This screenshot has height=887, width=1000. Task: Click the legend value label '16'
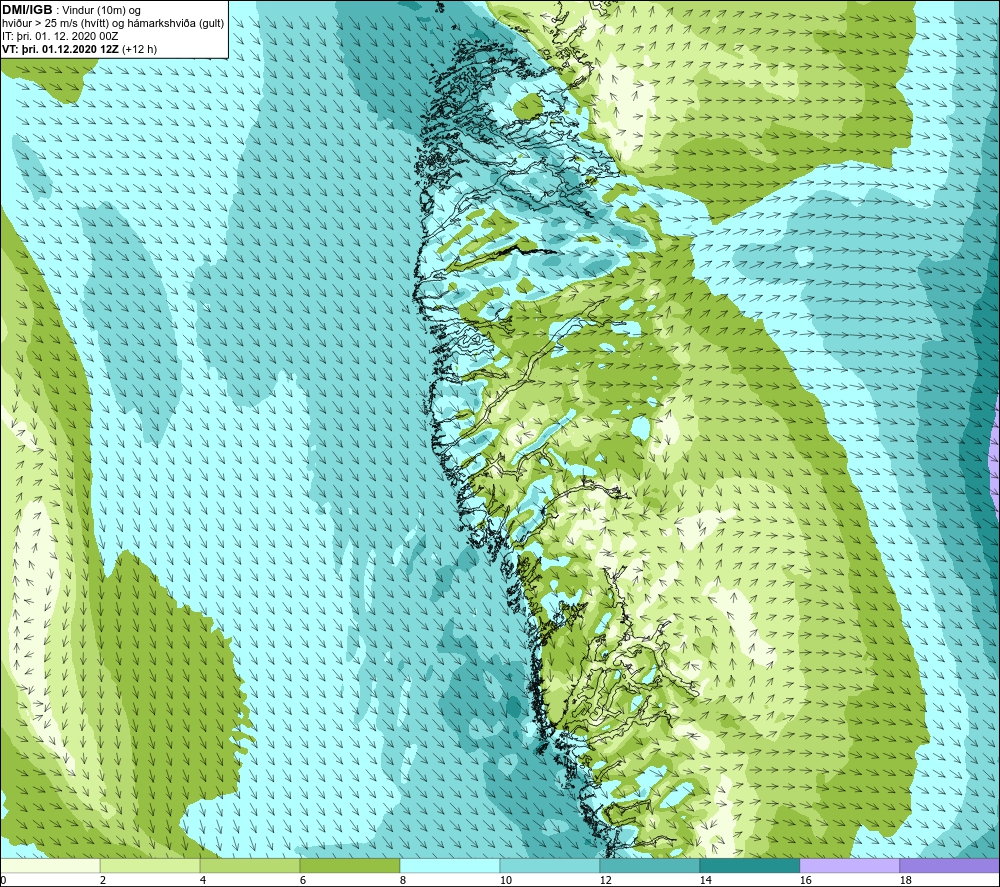pyautogui.click(x=805, y=880)
